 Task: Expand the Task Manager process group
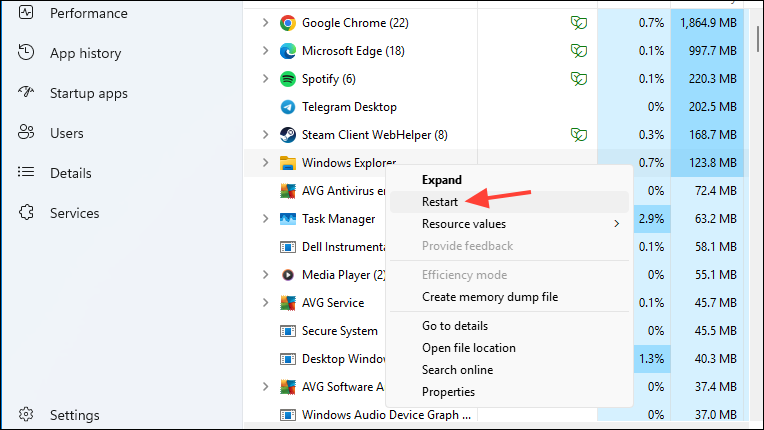265,219
